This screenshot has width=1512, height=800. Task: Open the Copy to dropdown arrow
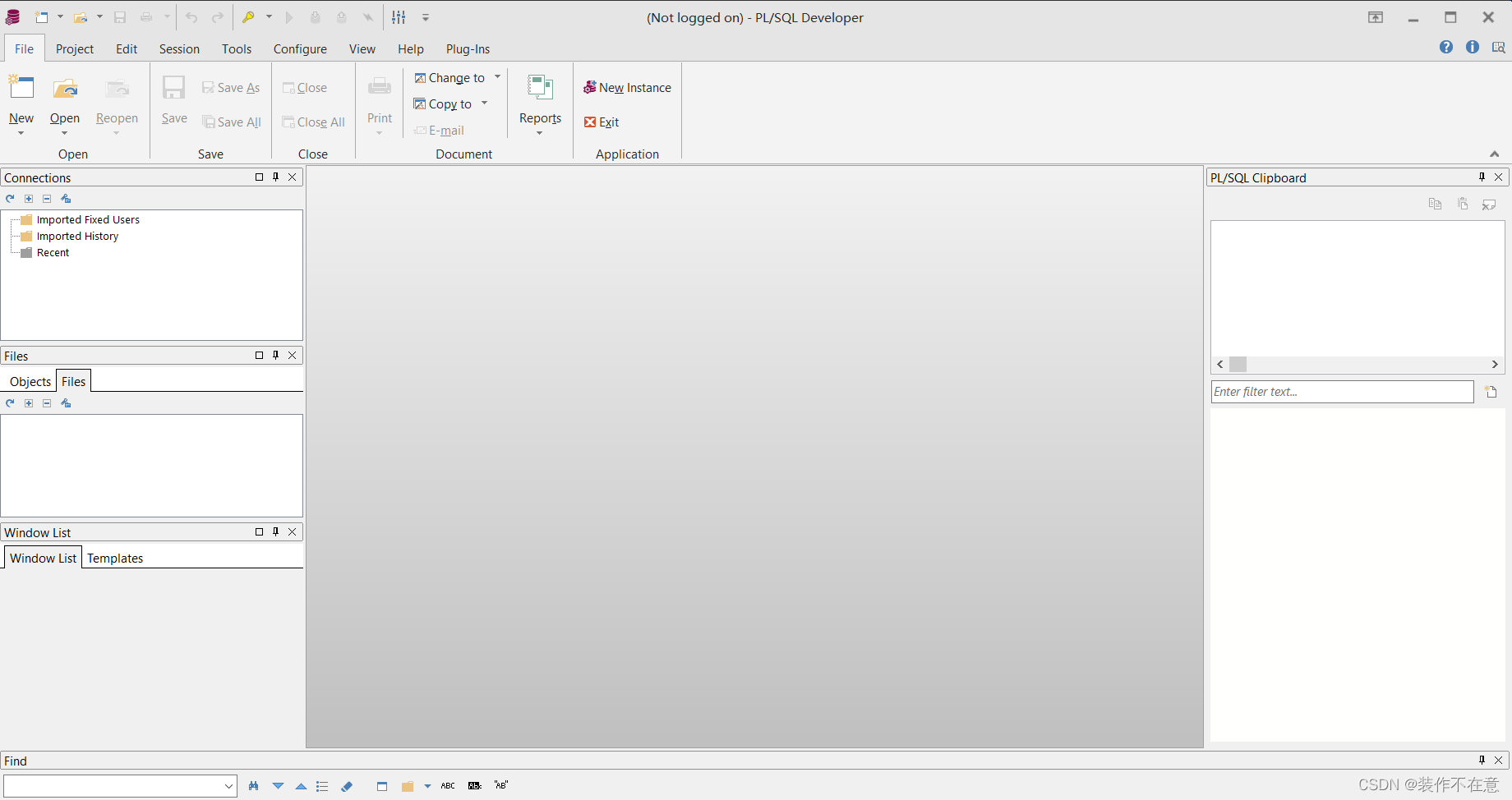pos(484,103)
